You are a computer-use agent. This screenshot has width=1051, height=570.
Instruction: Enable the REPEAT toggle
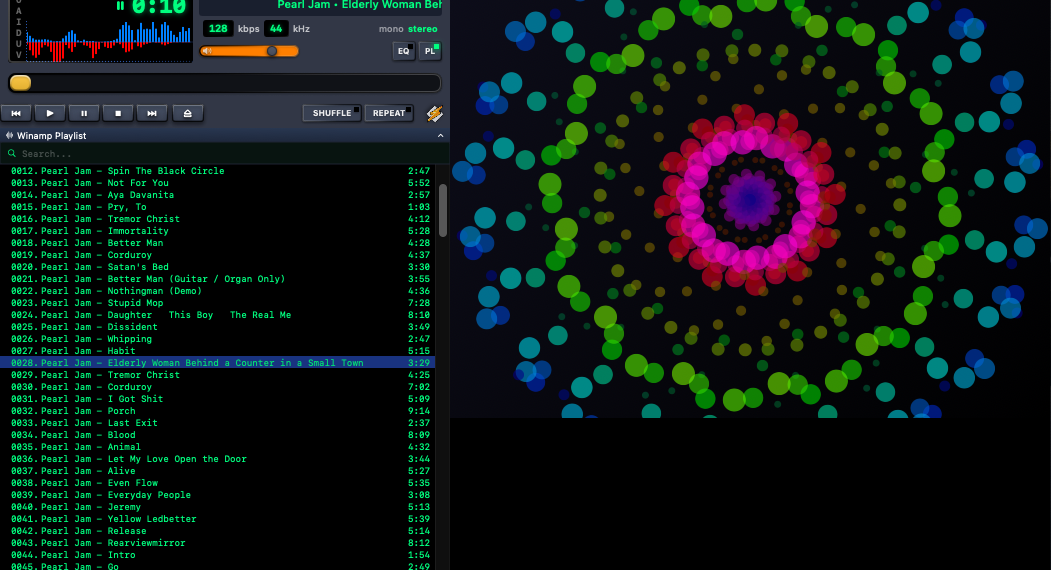[x=389, y=113]
